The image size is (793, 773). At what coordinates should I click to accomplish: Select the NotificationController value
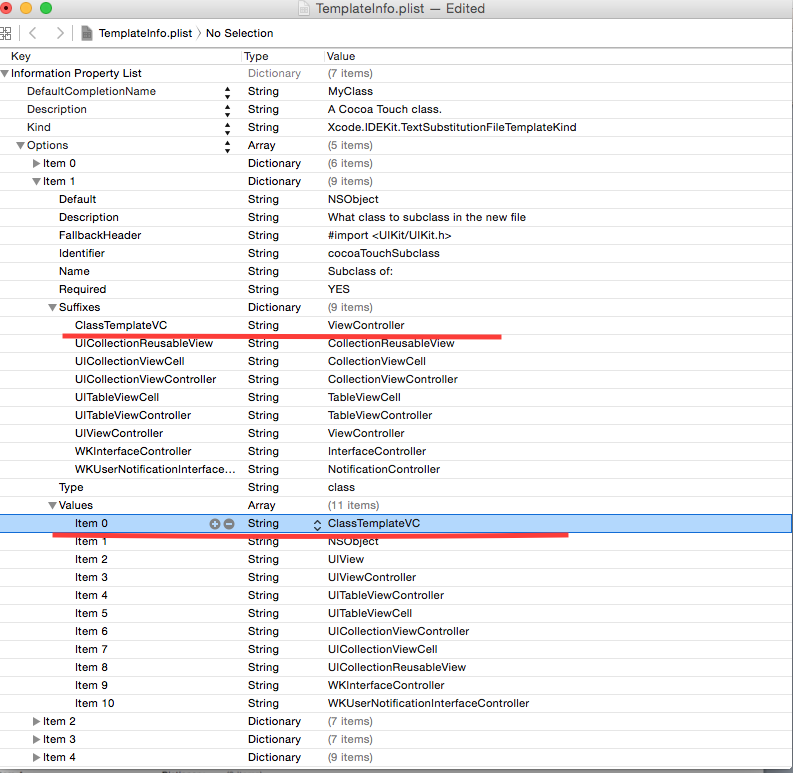(x=384, y=469)
